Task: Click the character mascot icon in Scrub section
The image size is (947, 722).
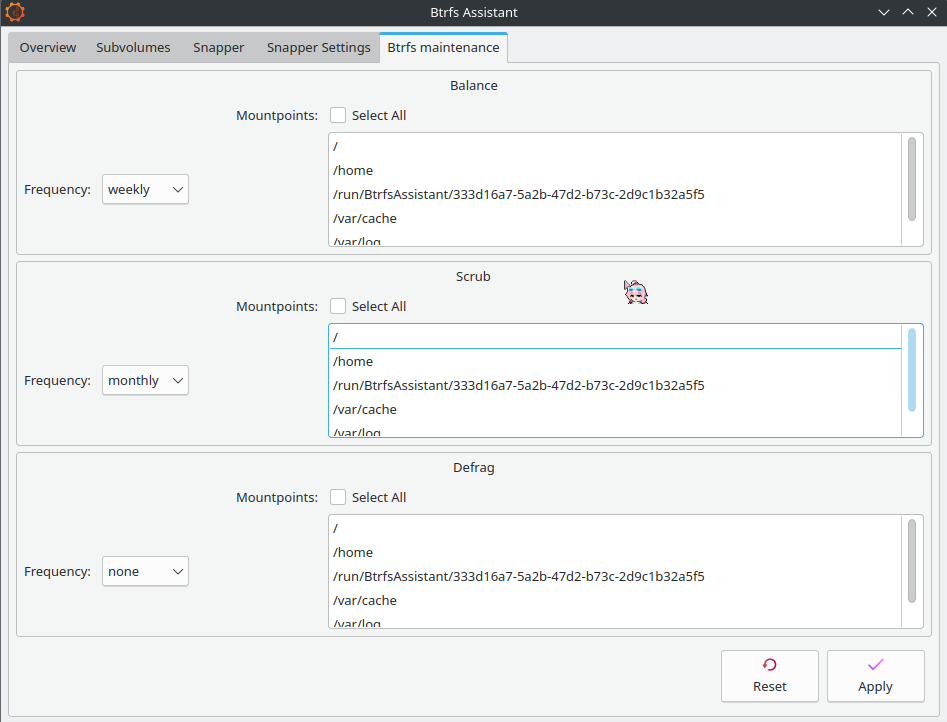Action: click(636, 292)
